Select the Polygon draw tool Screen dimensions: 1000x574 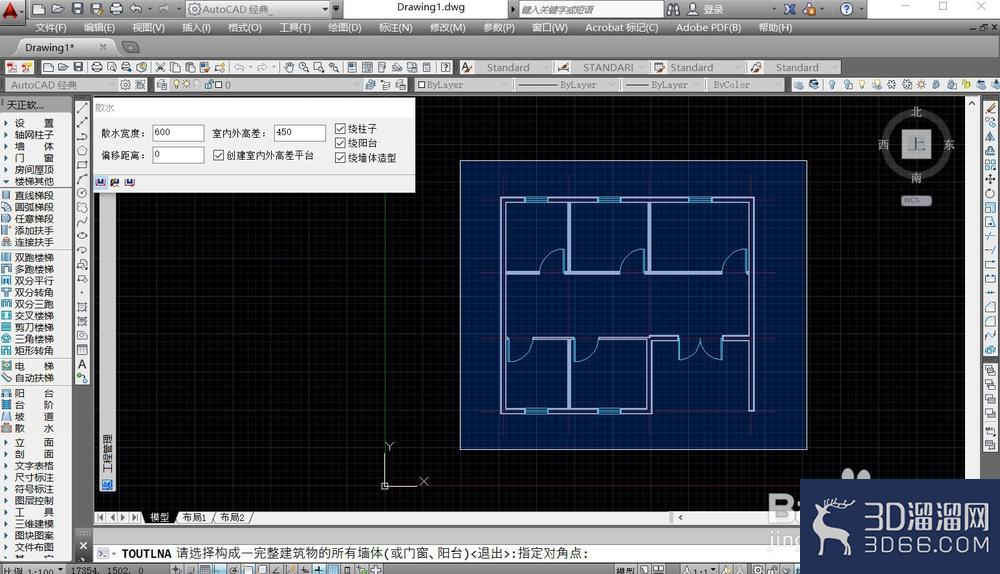click(x=82, y=151)
